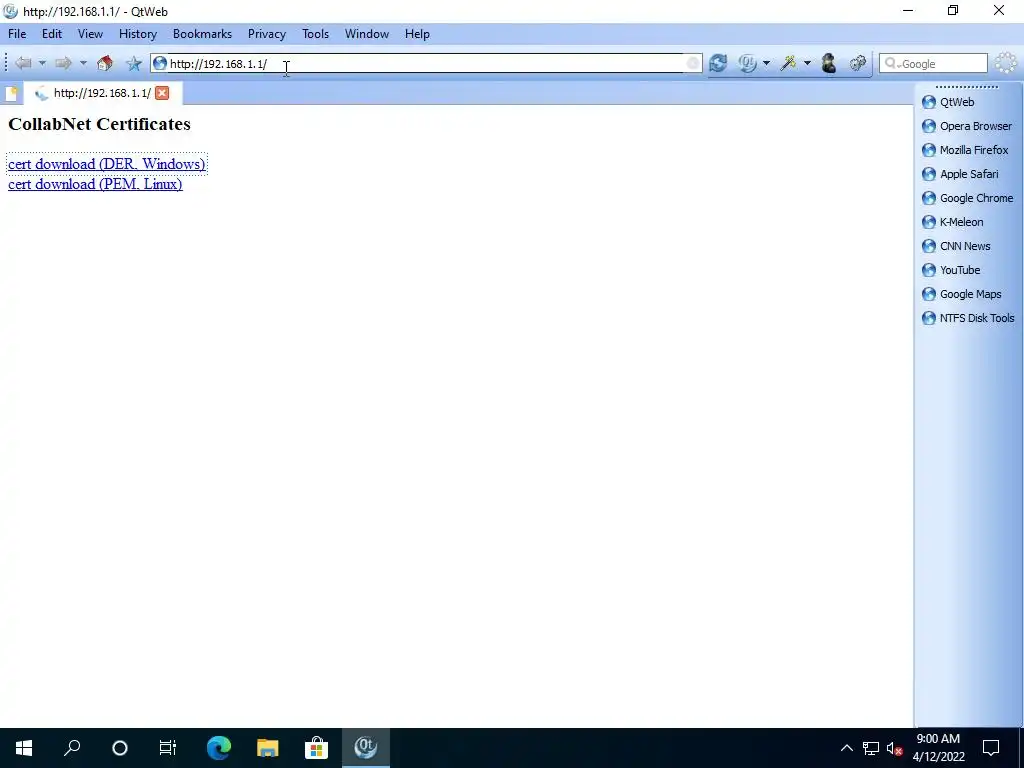
Task: Toggle private browsing spy icon
Action: tap(829, 63)
